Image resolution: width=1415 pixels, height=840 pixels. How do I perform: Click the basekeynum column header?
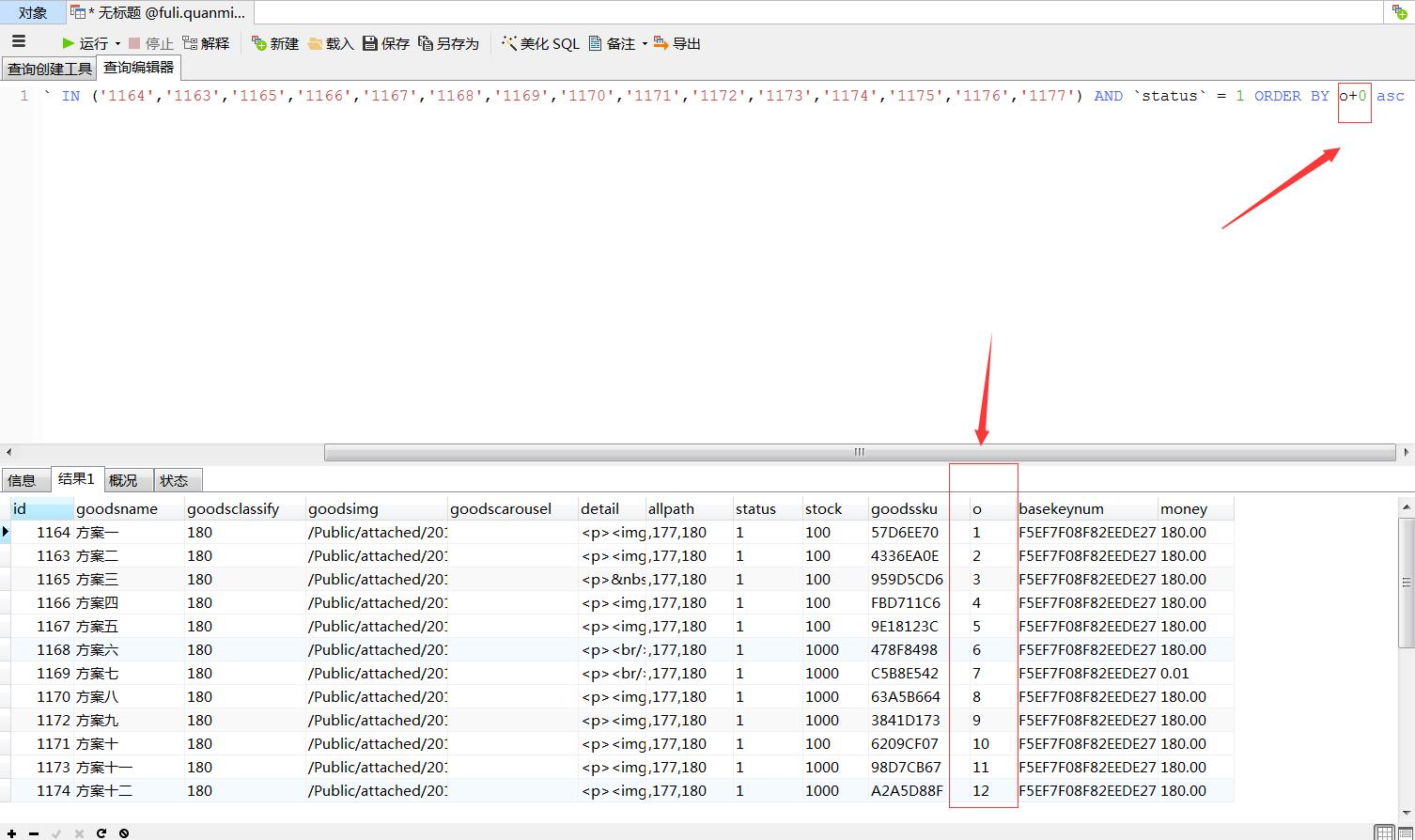[x=1088, y=508]
